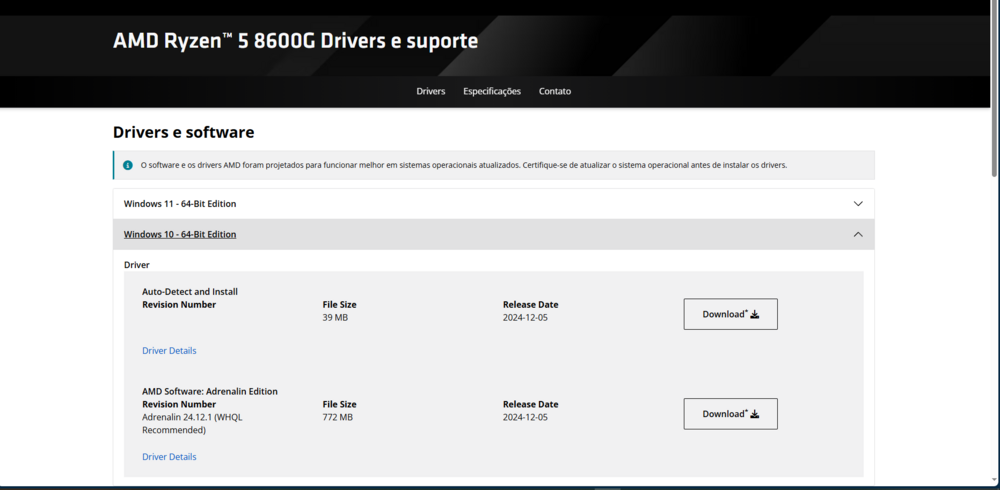Click the Auto-Detect and Install driver title
The width and height of the screenshot is (1000, 490).
pyautogui.click(x=190, y=292)
